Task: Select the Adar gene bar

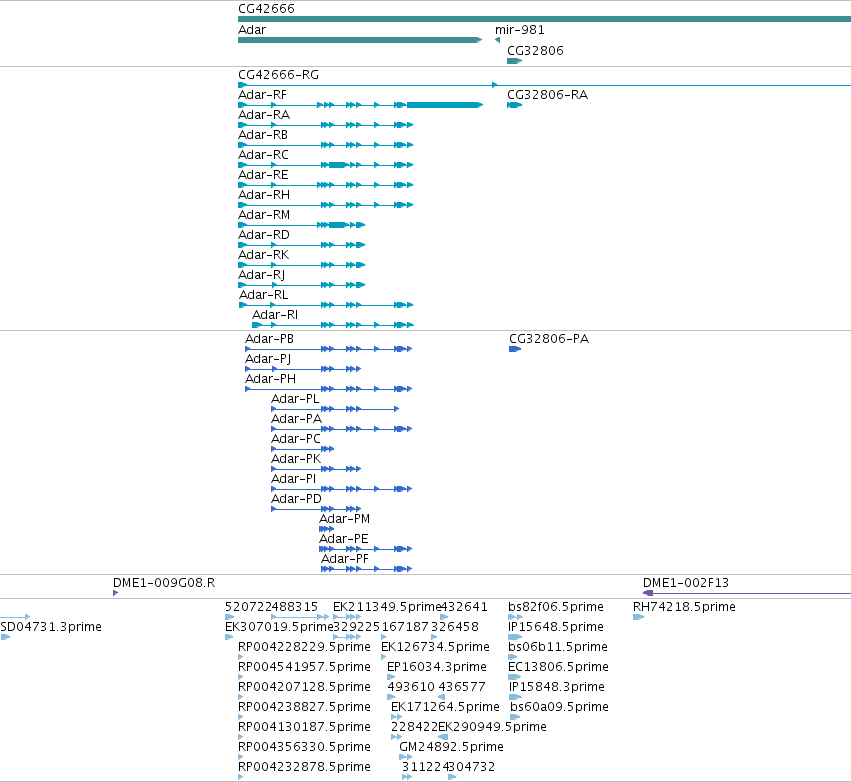Action: pyautogui.click(x=360, y=40)
